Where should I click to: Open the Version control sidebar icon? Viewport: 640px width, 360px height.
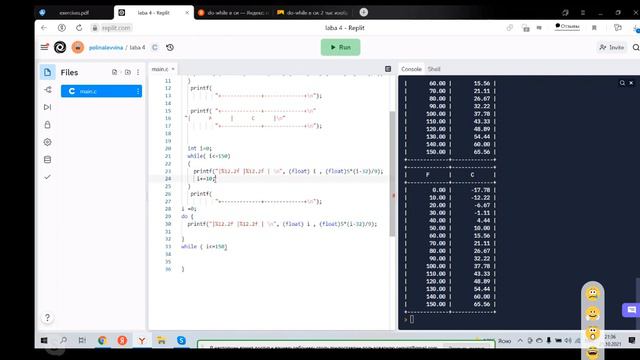pos(47,90)
